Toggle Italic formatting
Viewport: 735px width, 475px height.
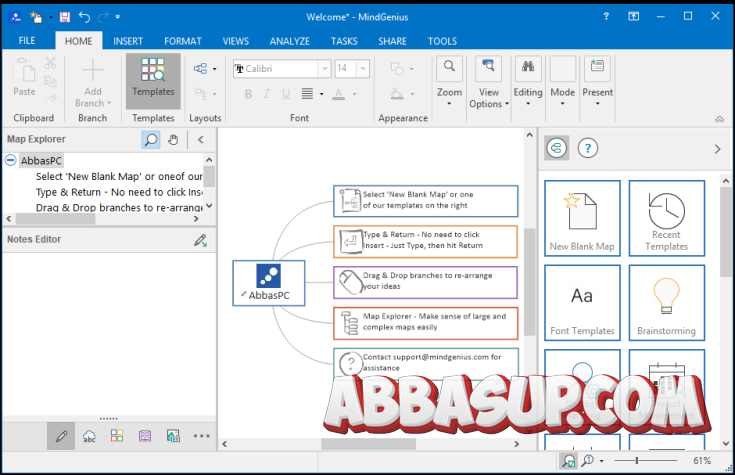pos(267,94)
